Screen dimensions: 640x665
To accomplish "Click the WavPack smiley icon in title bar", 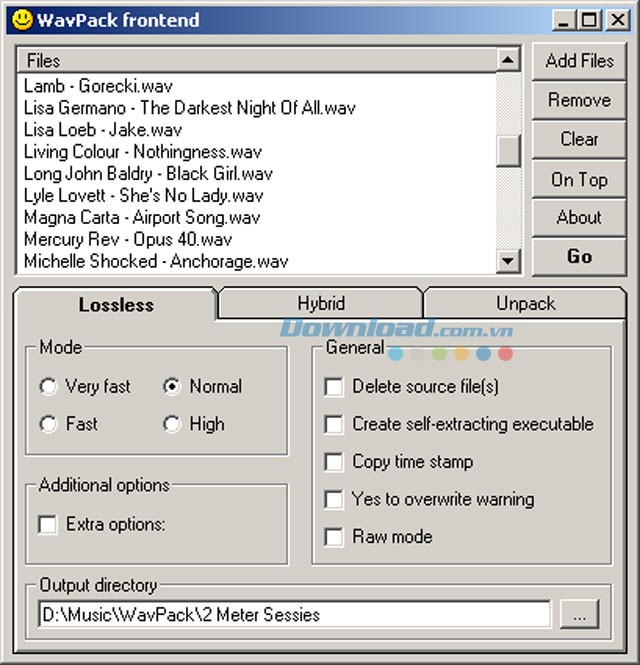I will [x=19, y=19].
